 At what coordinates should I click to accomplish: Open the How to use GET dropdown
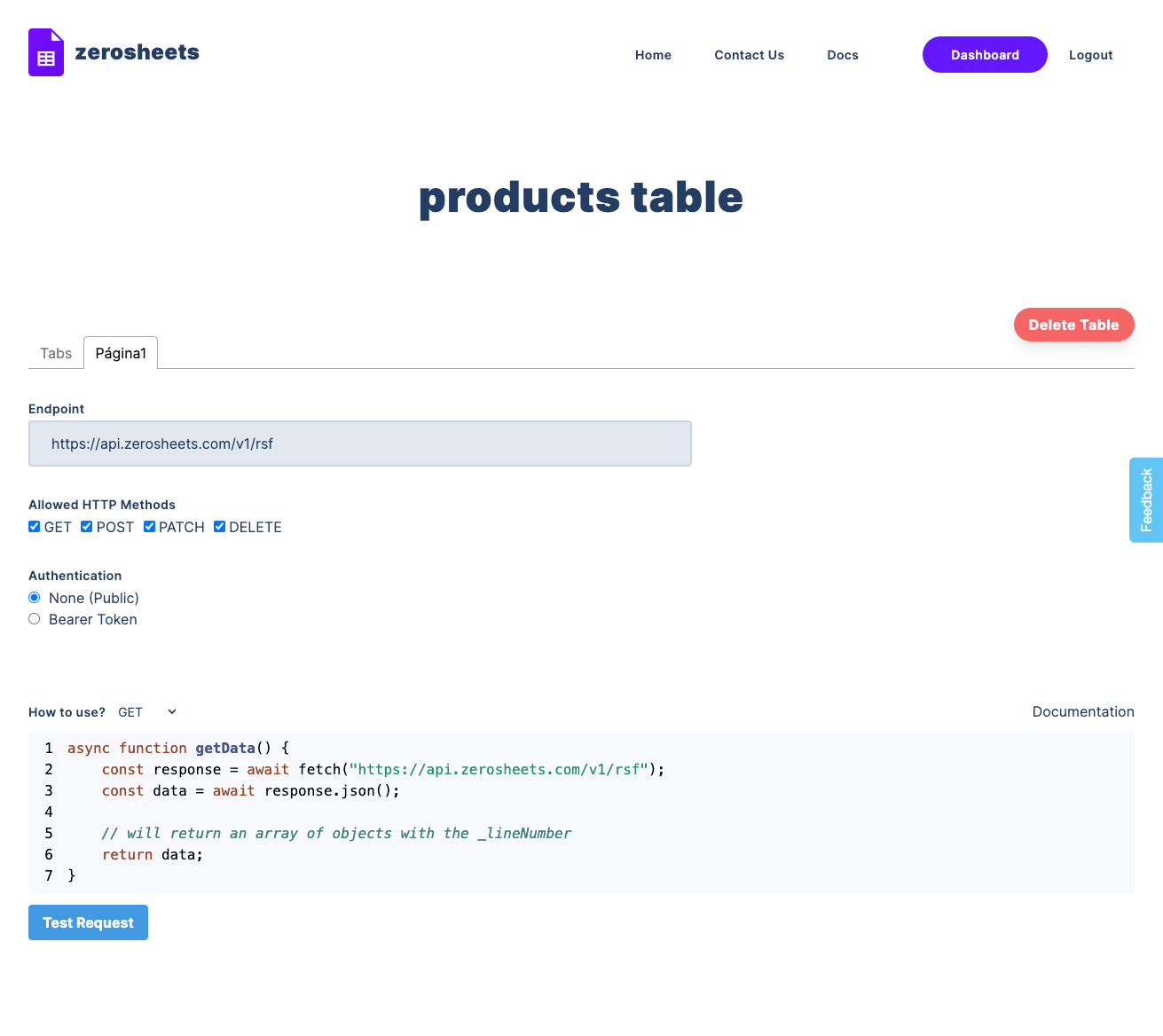(147, 712)
